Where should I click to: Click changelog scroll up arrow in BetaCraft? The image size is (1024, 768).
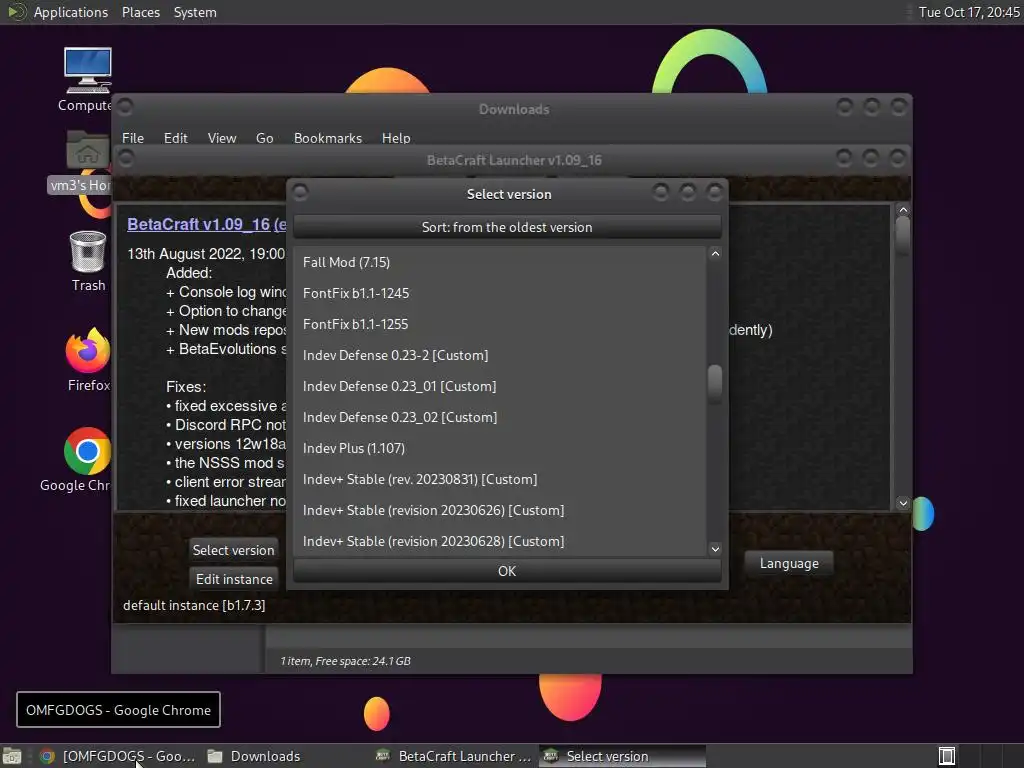click(x=903, y=210)
